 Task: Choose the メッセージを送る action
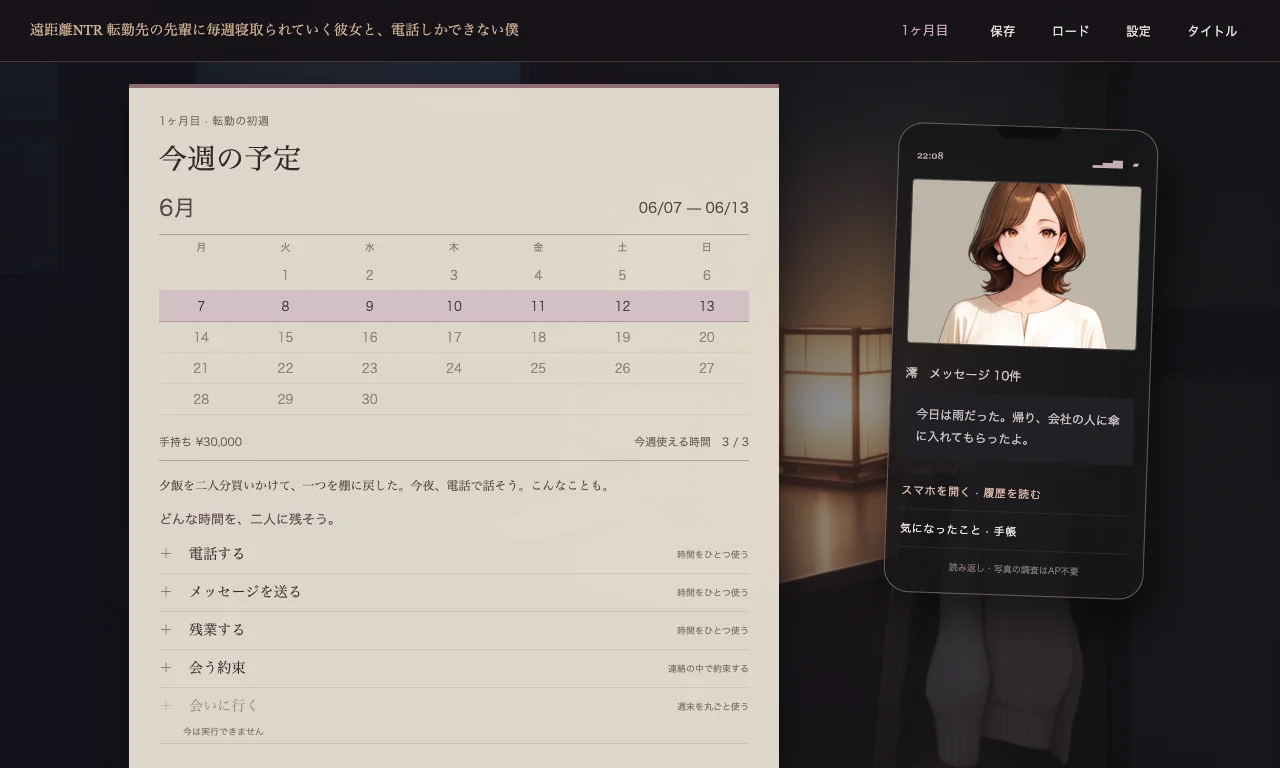(454, 592)
